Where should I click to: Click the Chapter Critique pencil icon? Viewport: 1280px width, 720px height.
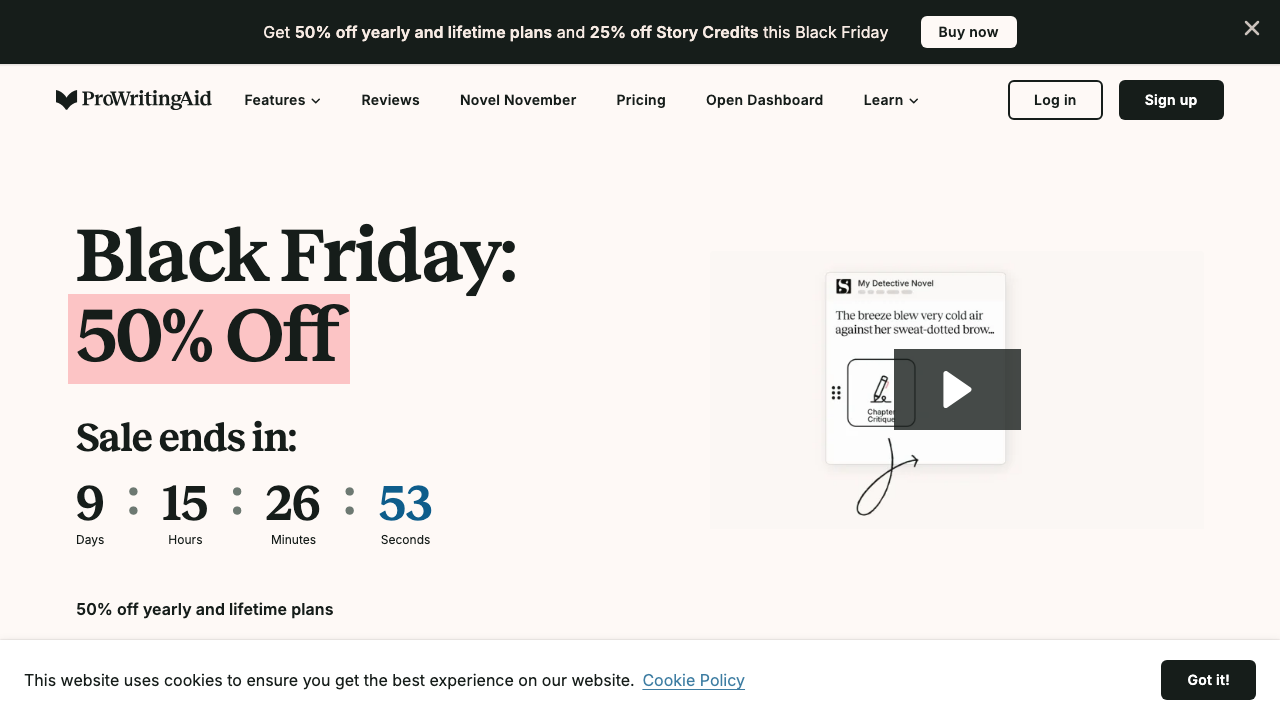(880, 389)
